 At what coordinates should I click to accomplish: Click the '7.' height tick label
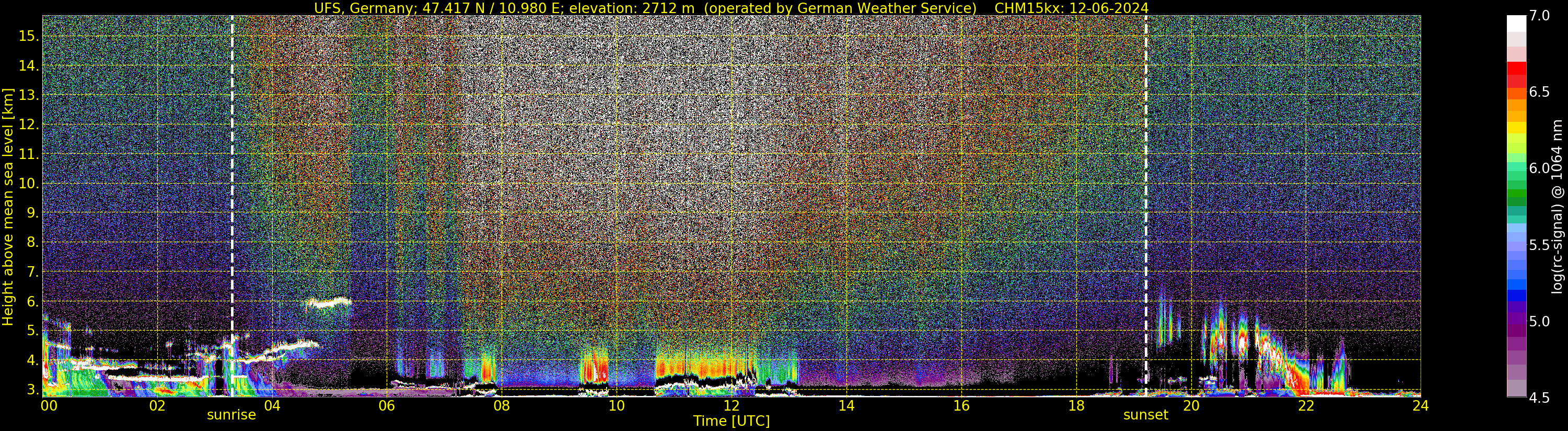coord(32,272)
